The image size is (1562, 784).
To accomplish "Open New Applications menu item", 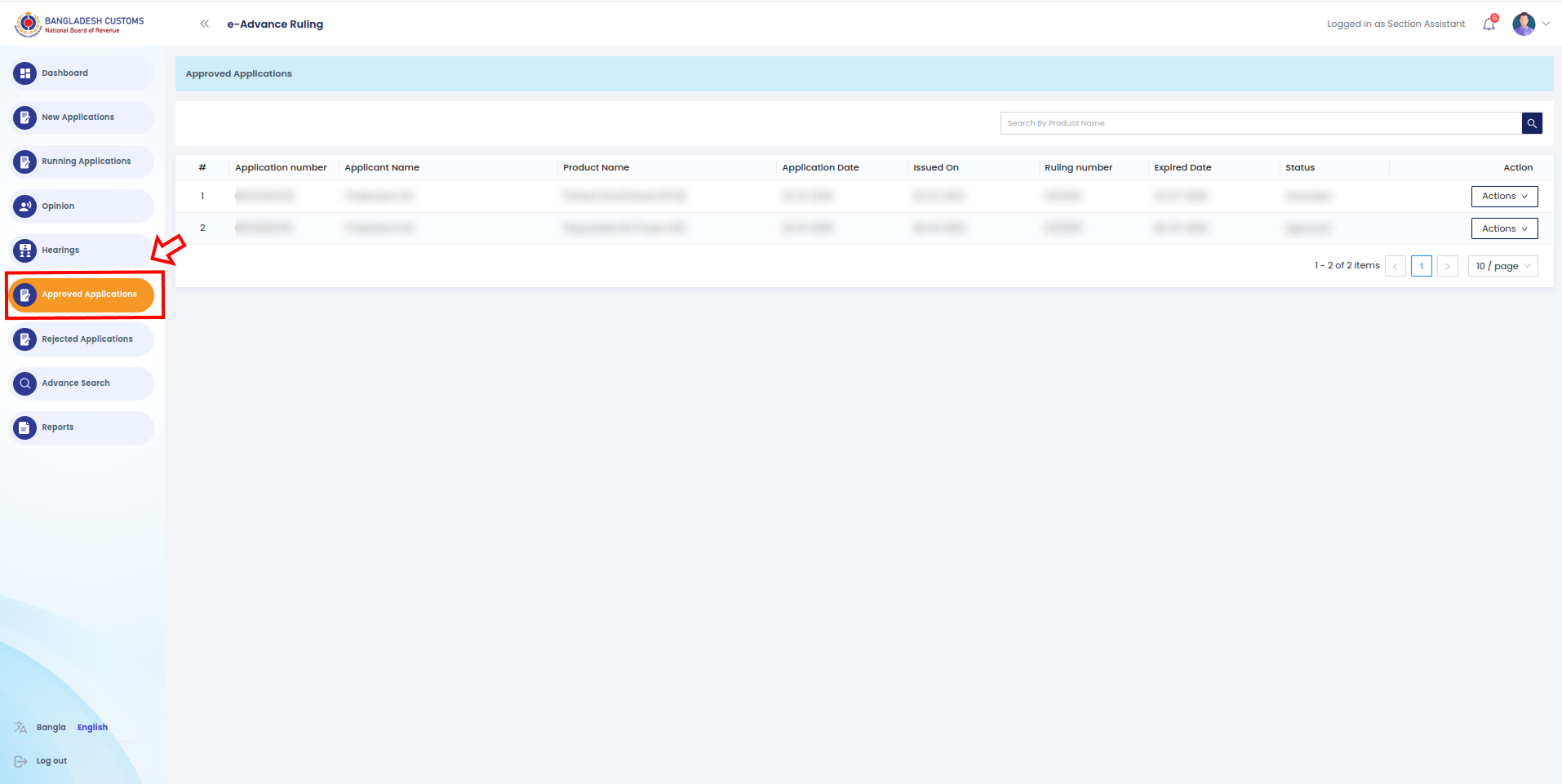I will pos(82,117).
